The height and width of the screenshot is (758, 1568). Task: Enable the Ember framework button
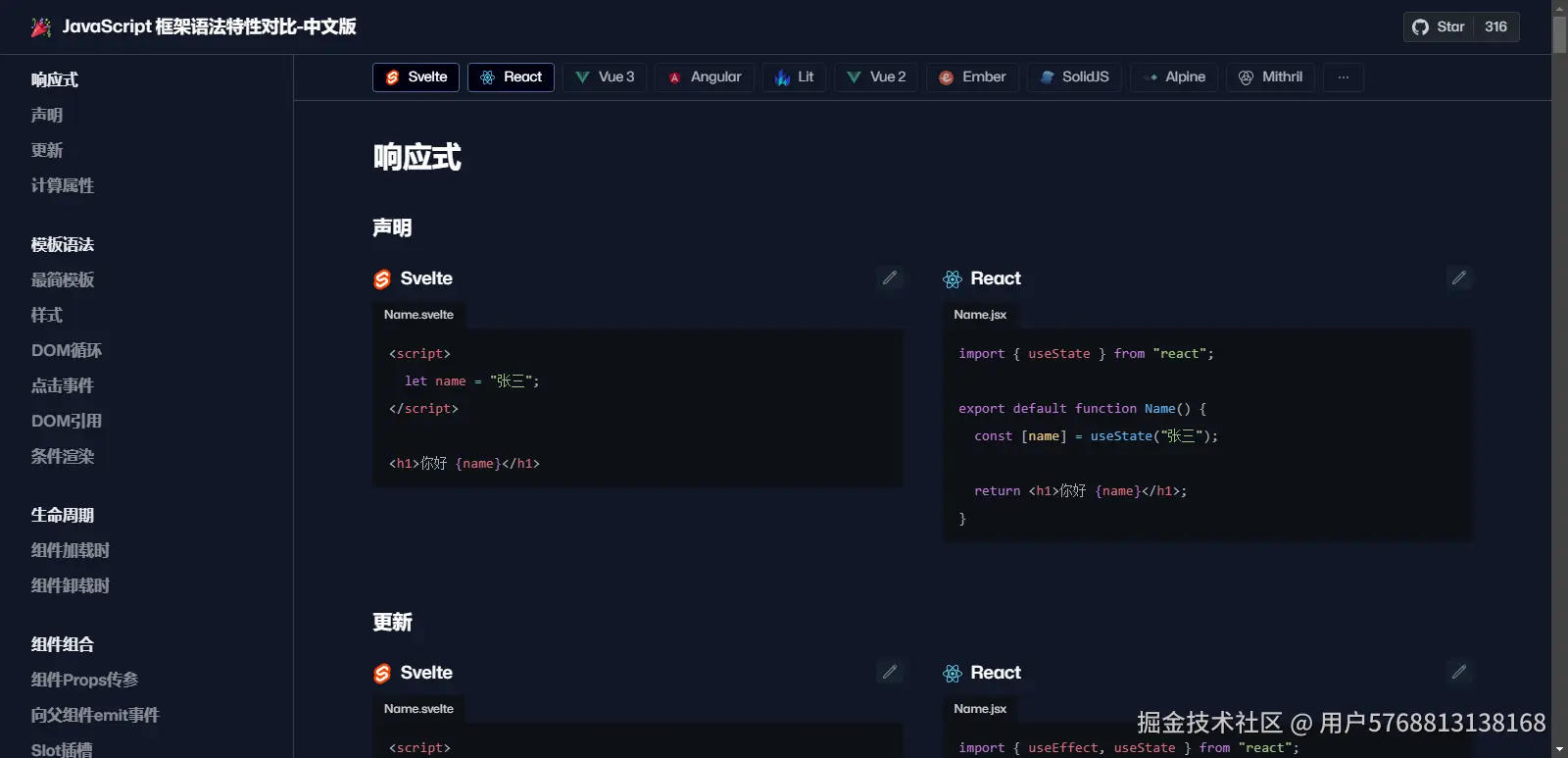(972, 77)
